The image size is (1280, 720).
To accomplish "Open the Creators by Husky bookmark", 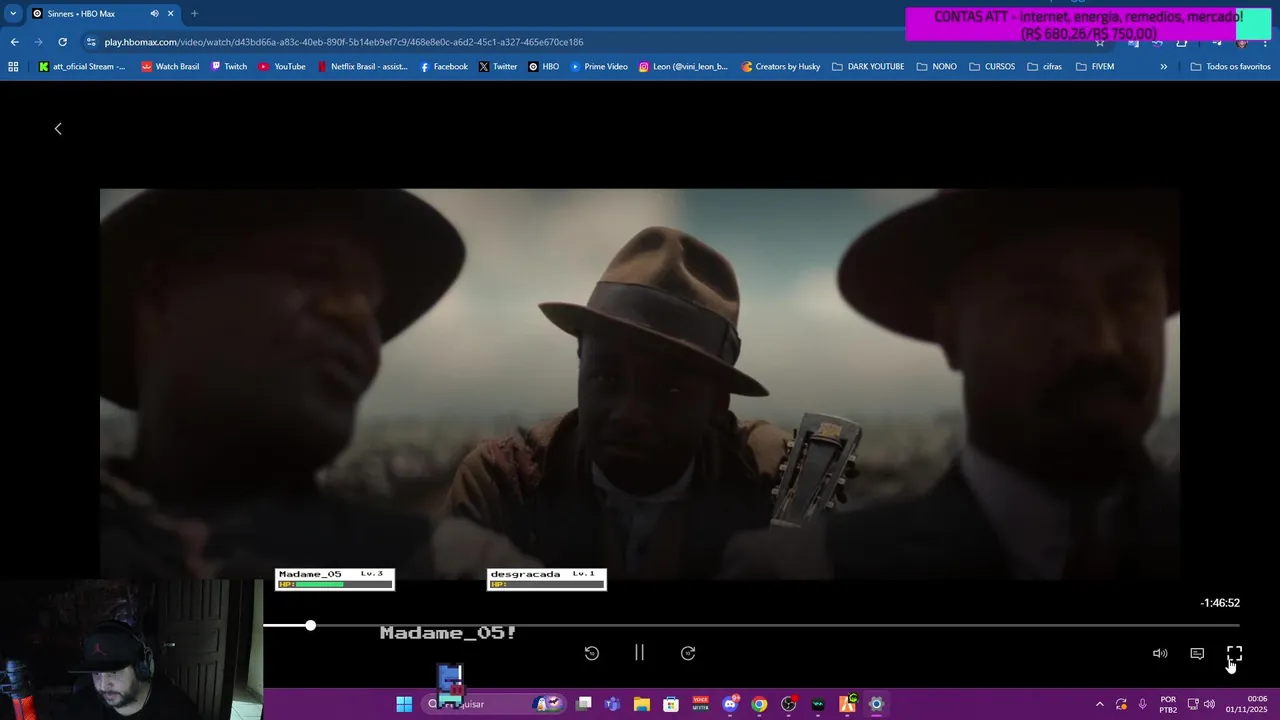I will tap(781, 67).
